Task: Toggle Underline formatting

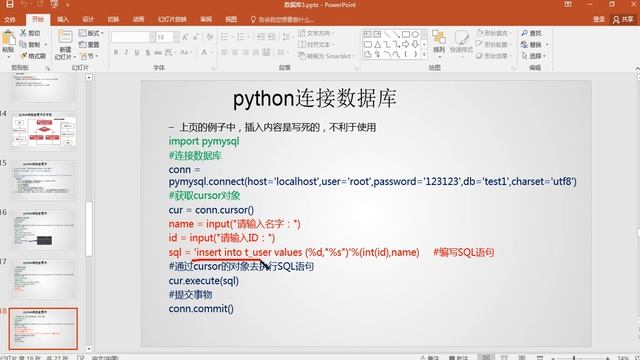Action: point(137,52)
